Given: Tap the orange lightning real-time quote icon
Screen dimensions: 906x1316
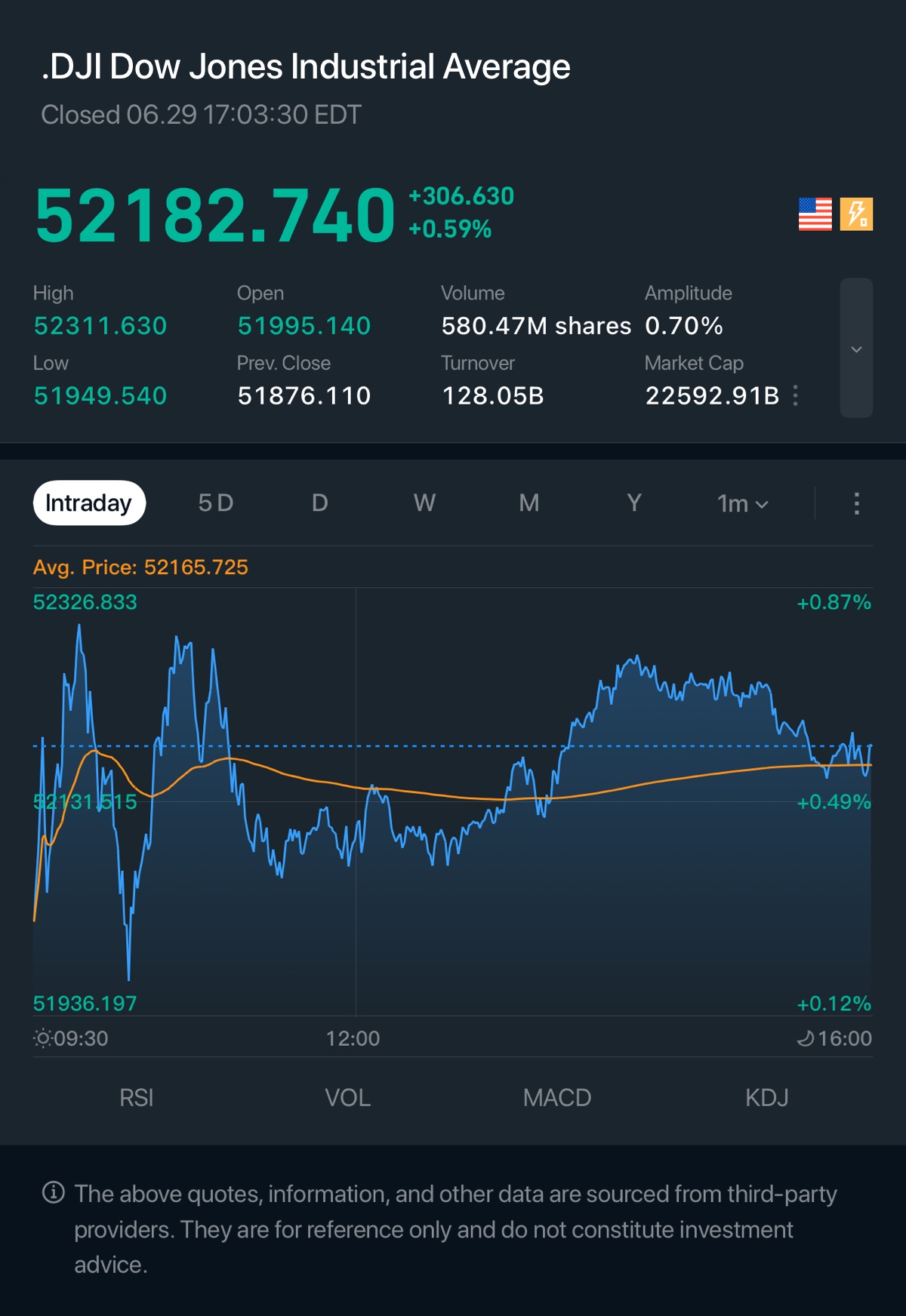Looking at the screenshot, I should (856, 214).
